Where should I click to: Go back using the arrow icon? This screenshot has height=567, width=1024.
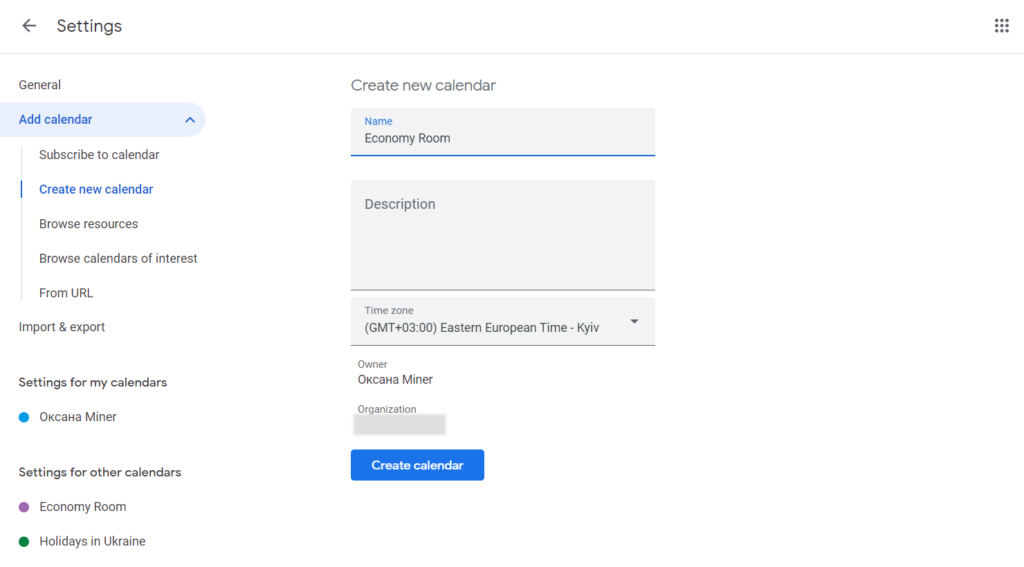coord(29,25)
